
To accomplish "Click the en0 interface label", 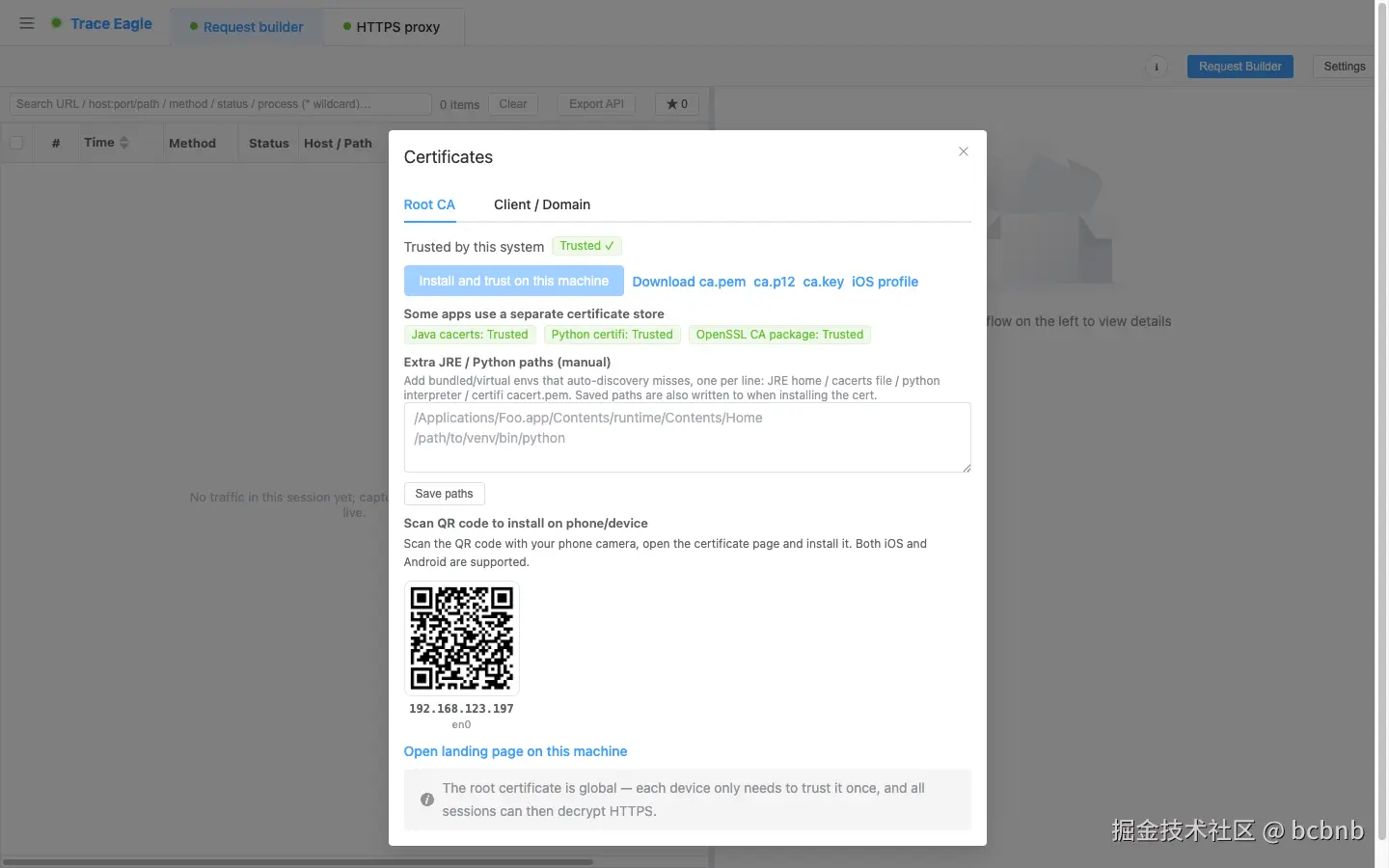I will (x=461, y=724).
